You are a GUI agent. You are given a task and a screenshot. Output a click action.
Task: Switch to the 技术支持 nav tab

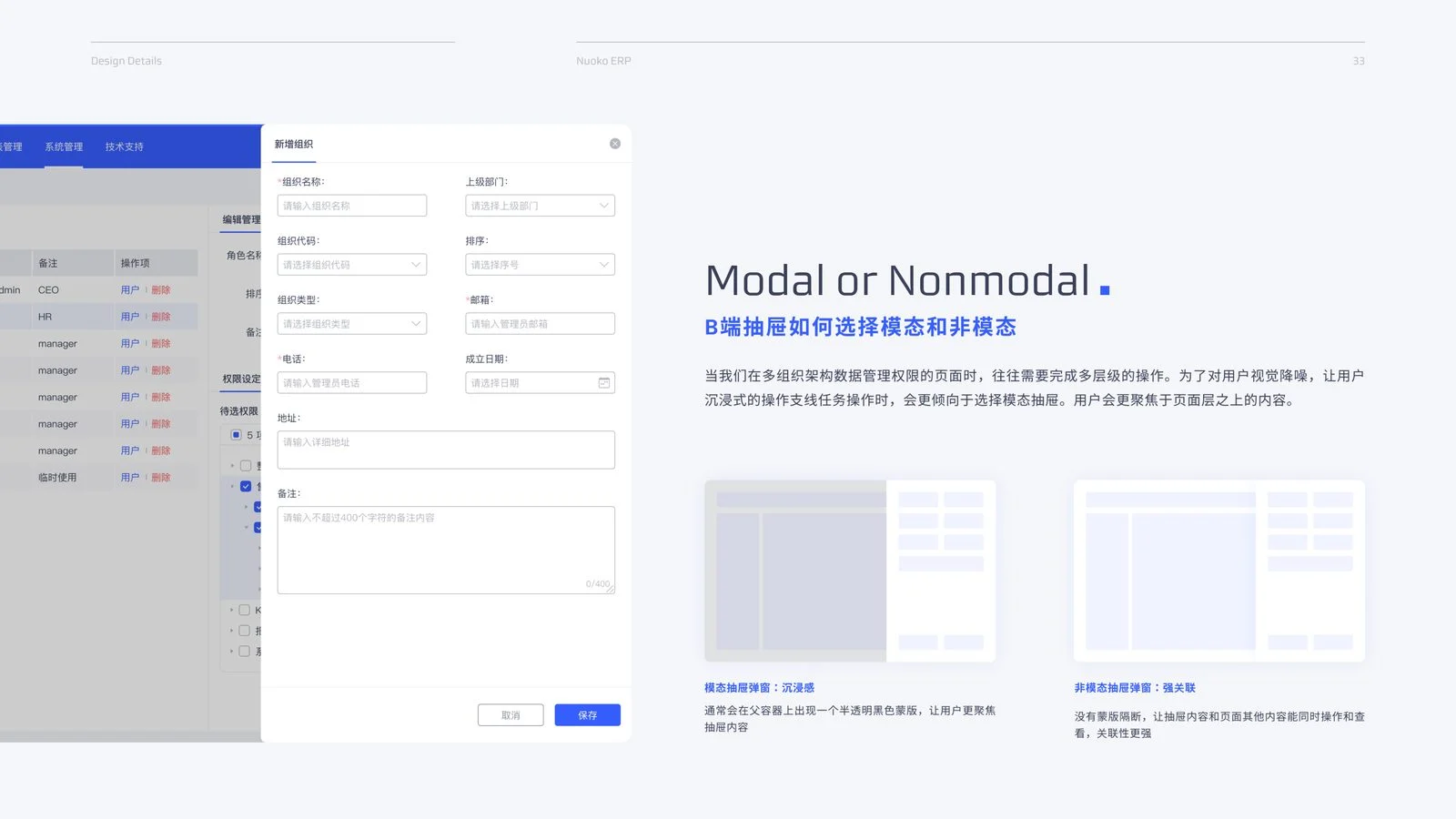click(x=124, y=147)
